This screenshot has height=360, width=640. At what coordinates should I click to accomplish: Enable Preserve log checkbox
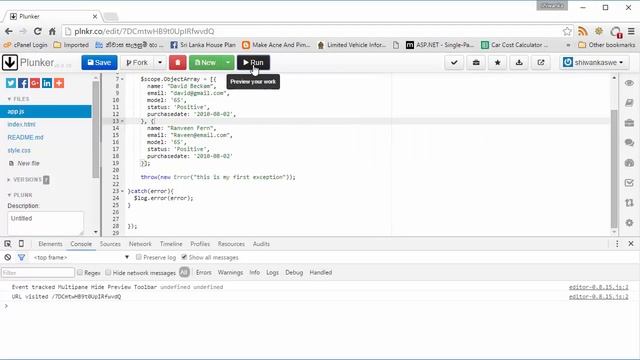click(139, 257)
